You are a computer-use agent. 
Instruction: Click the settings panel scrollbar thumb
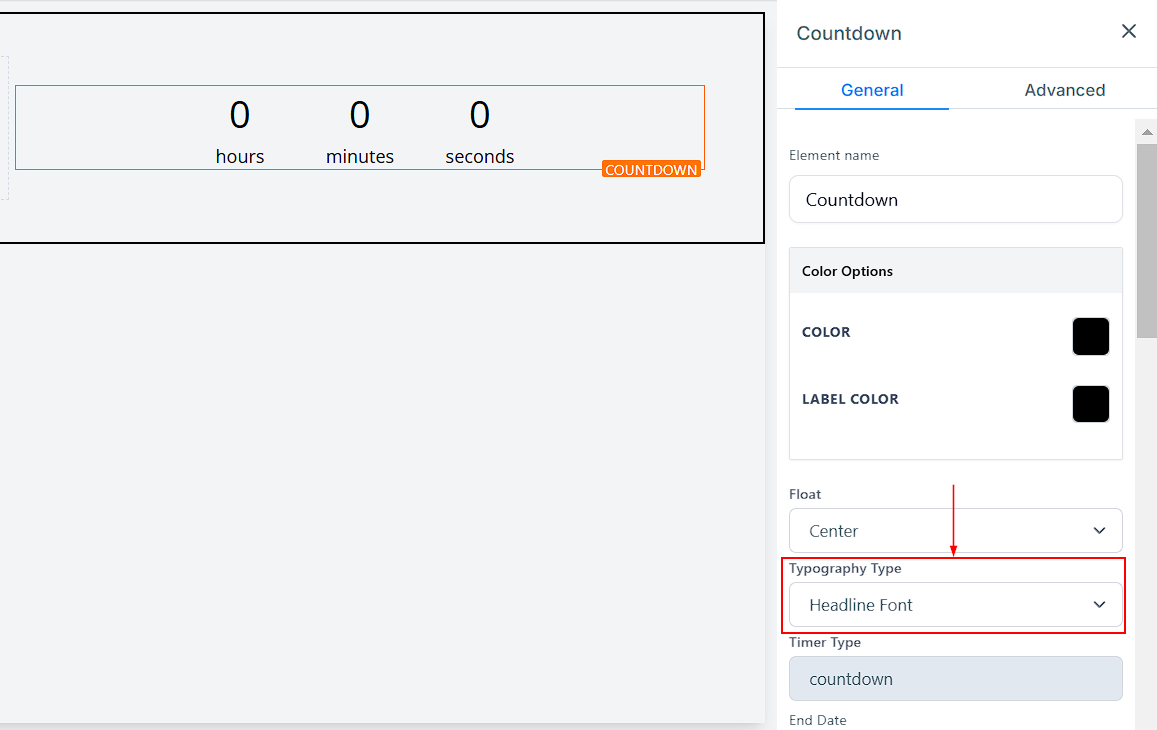point(1146,240)
